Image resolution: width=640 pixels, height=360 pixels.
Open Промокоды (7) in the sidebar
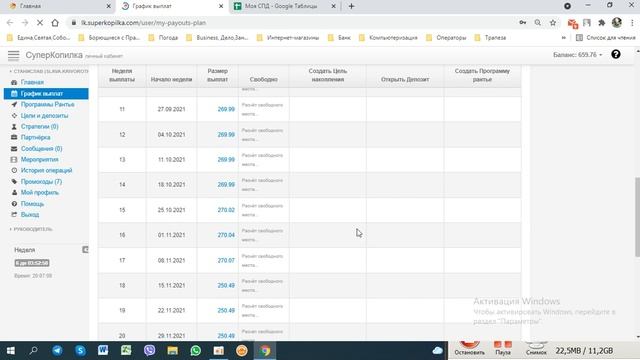pos(41,181)
